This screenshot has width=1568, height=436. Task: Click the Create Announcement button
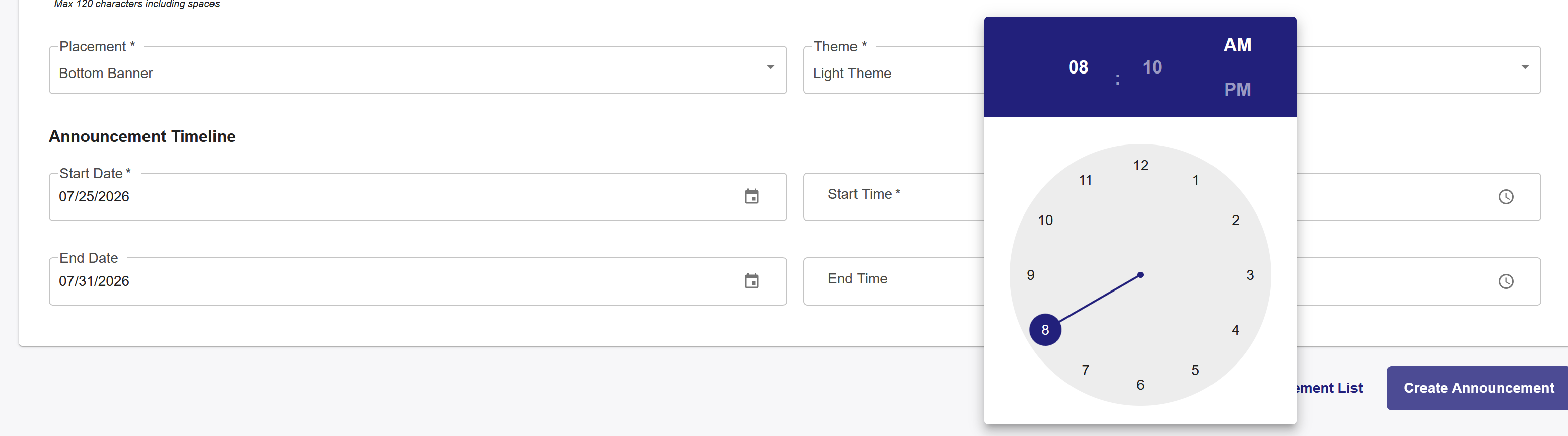[1478, 388]
